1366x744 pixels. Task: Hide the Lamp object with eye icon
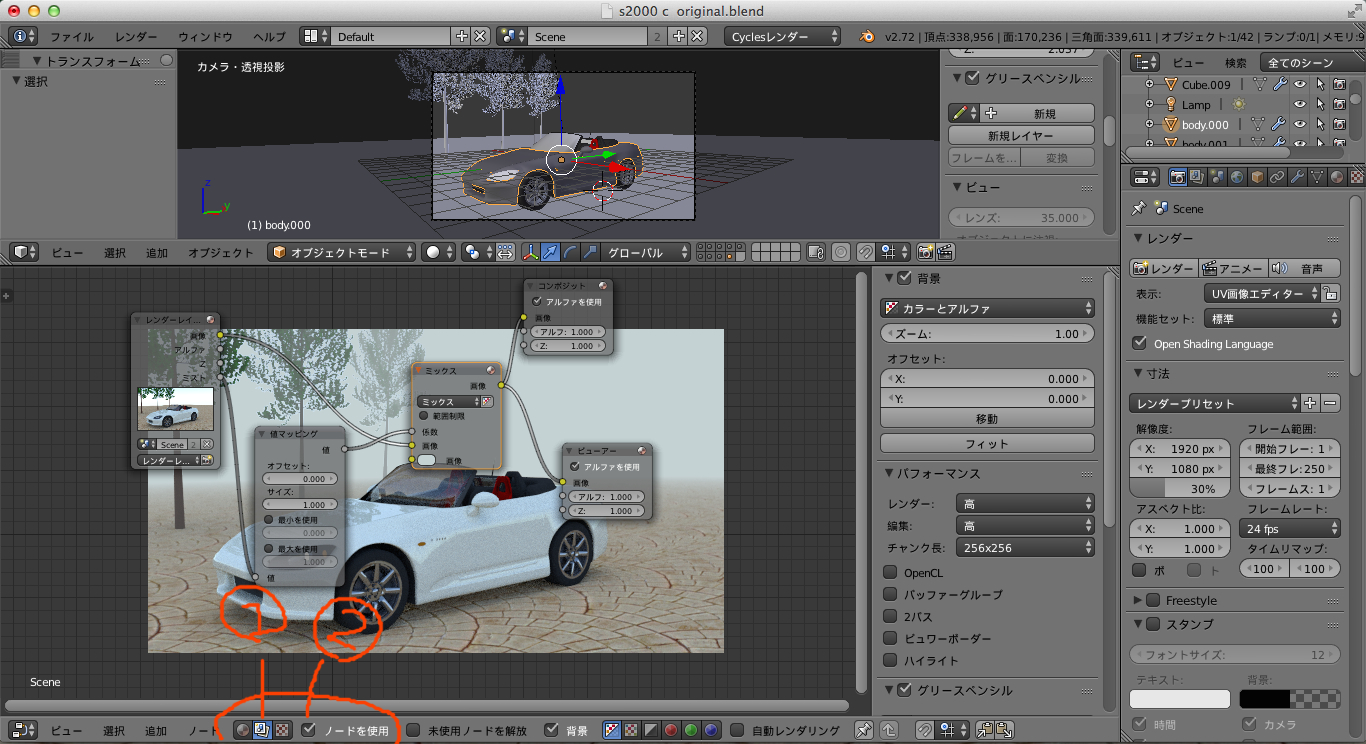tap(1300, 105)
